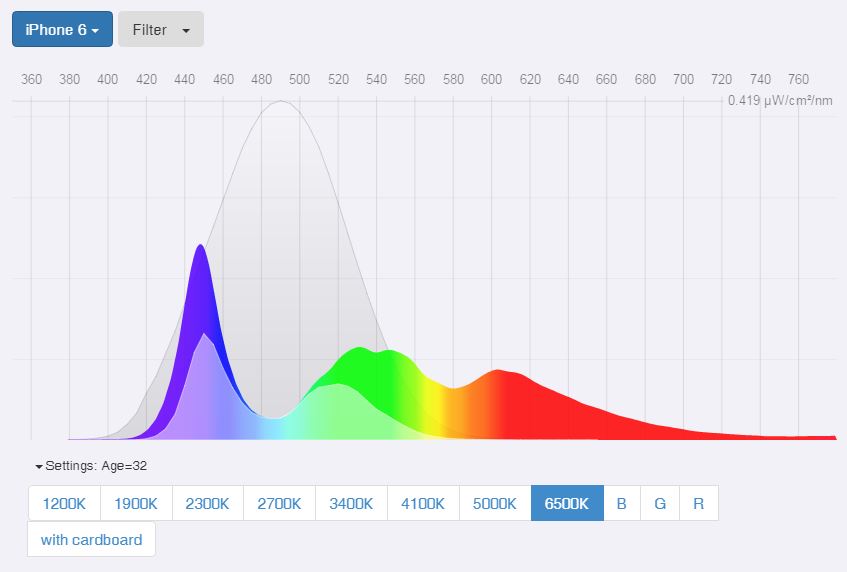Image resolution: width=847 pixels, height=572 pixels.
Task: Open the iPhone 6 device dropdown
Action: [62, 30]
